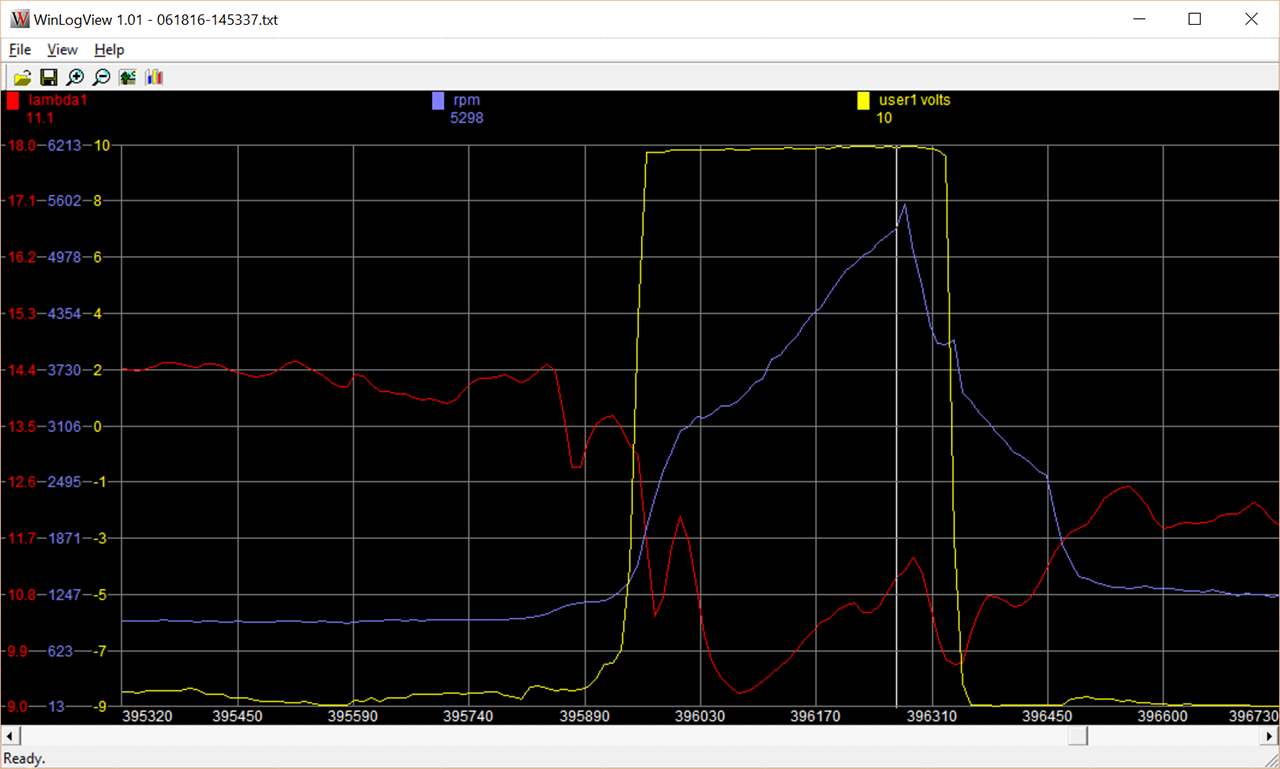Click the rpm peak on the graph
The width and height of the screenshot is (1280, 769).
click(905, 205)
